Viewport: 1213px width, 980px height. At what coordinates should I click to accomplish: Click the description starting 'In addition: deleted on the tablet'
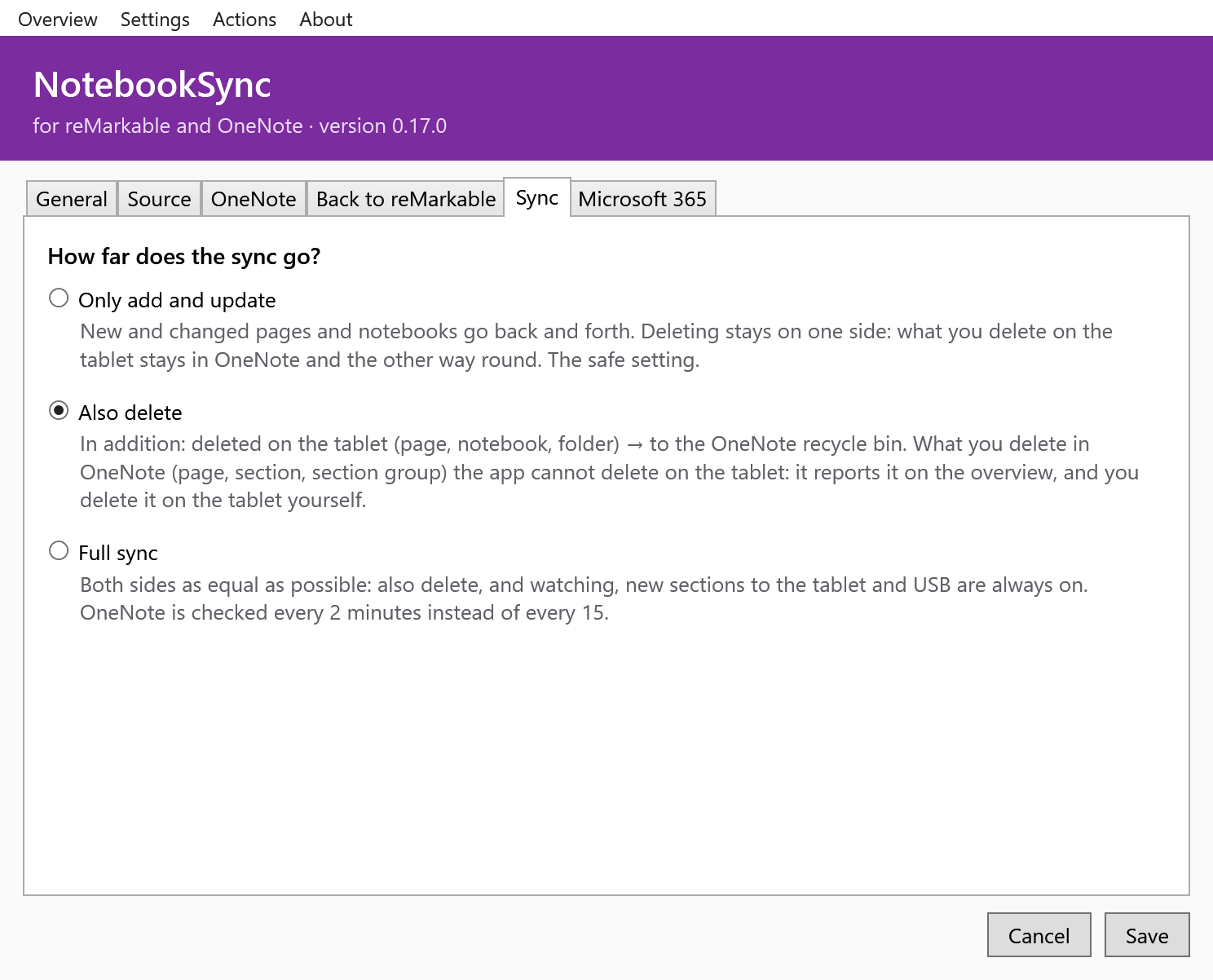[x=609, y=472]
